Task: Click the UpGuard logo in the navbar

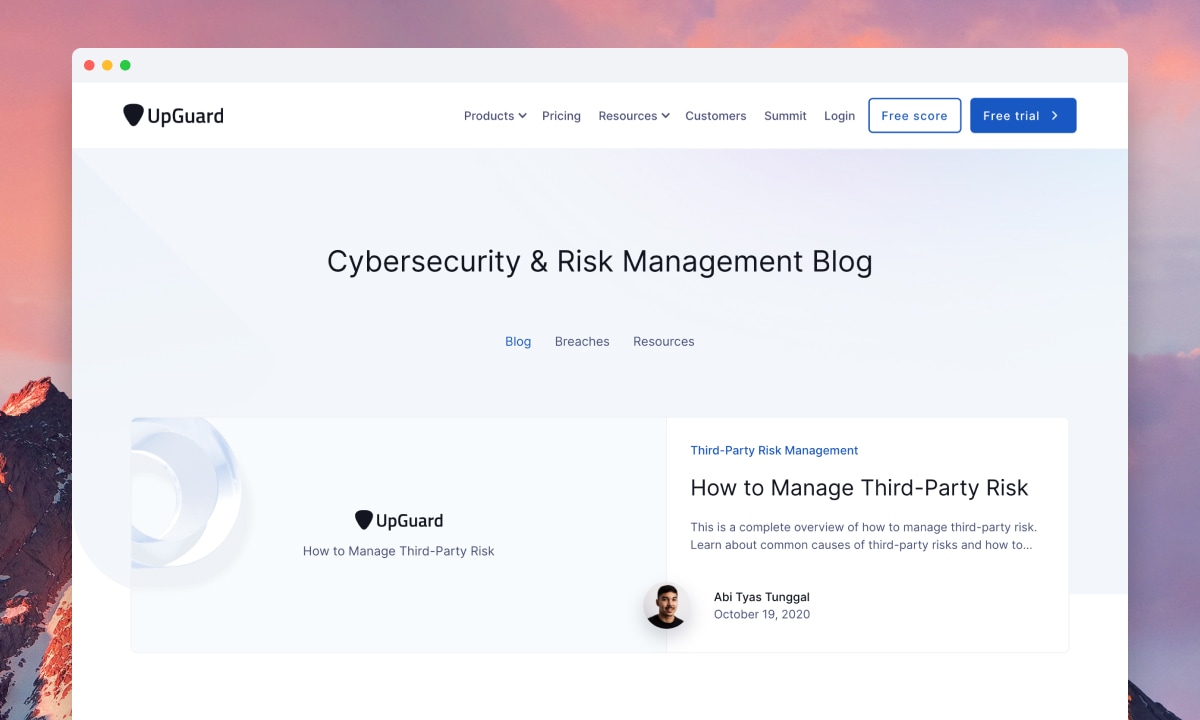Action: click(x=173, y=116)
